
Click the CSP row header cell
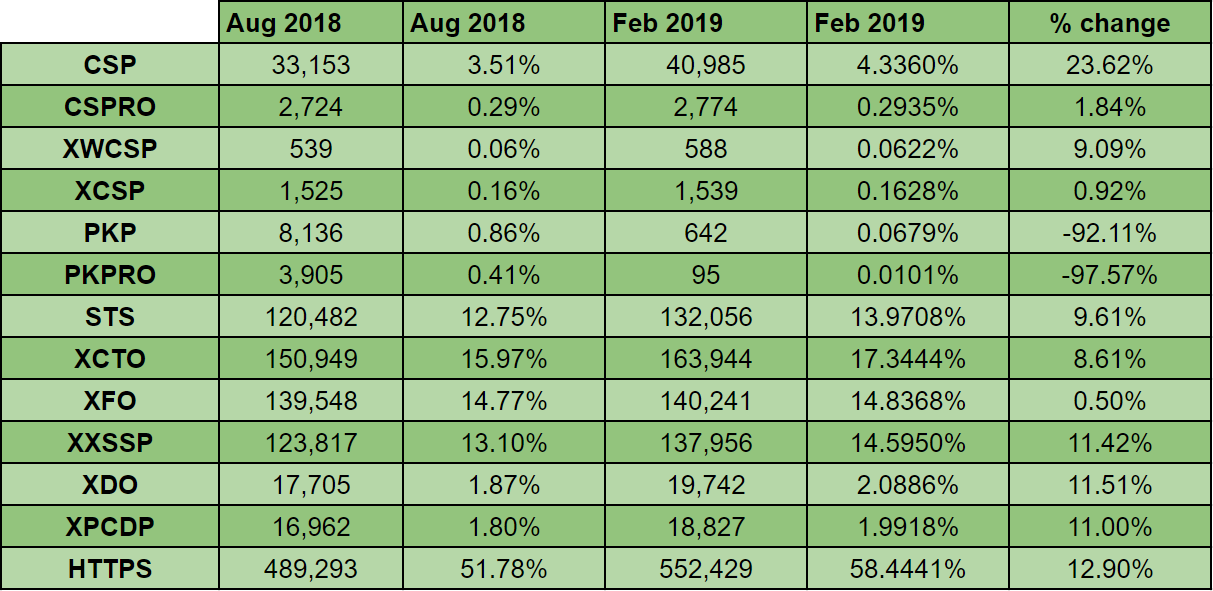pos(110,65)
